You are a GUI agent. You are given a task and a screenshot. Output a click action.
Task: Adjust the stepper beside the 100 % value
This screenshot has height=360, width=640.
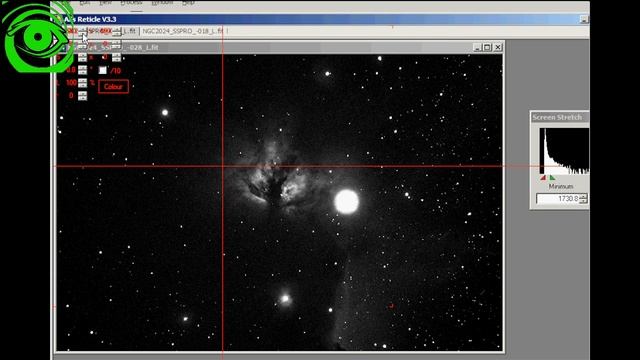(82, 83)
